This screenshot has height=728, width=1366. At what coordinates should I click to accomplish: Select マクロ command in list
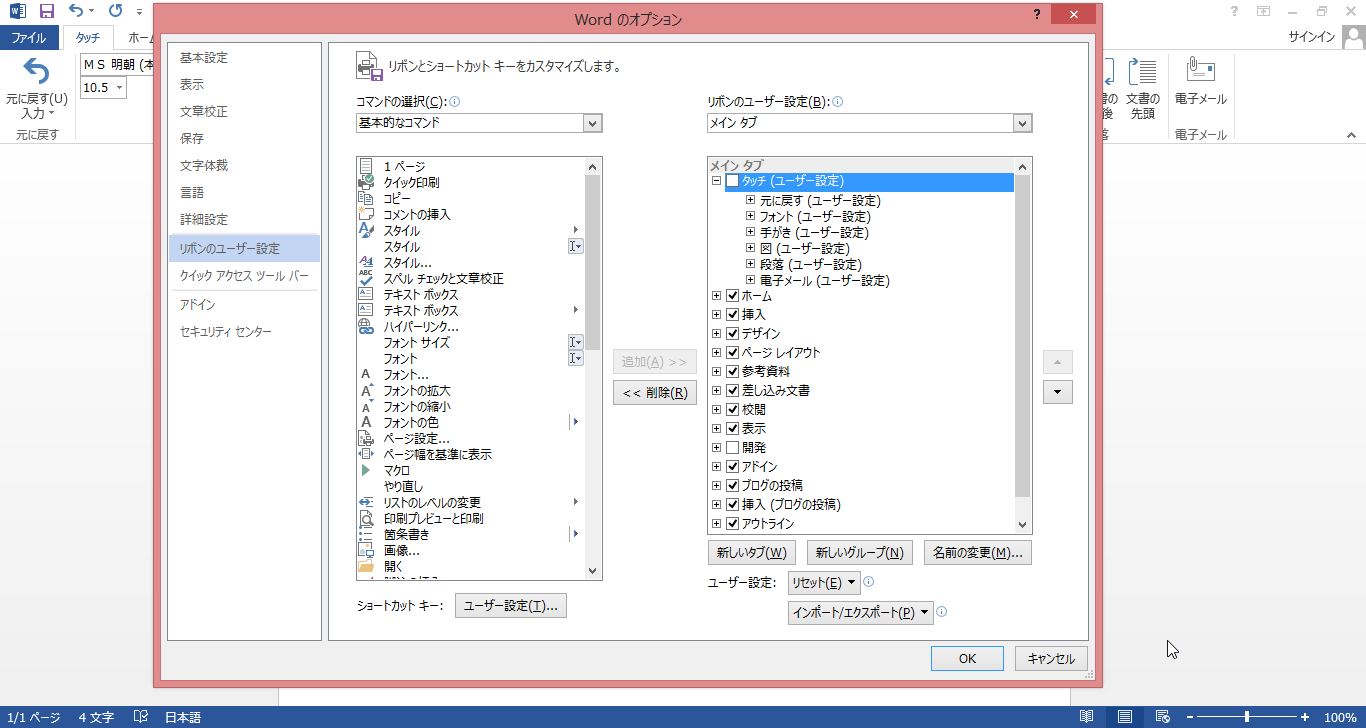click(397, 470)
